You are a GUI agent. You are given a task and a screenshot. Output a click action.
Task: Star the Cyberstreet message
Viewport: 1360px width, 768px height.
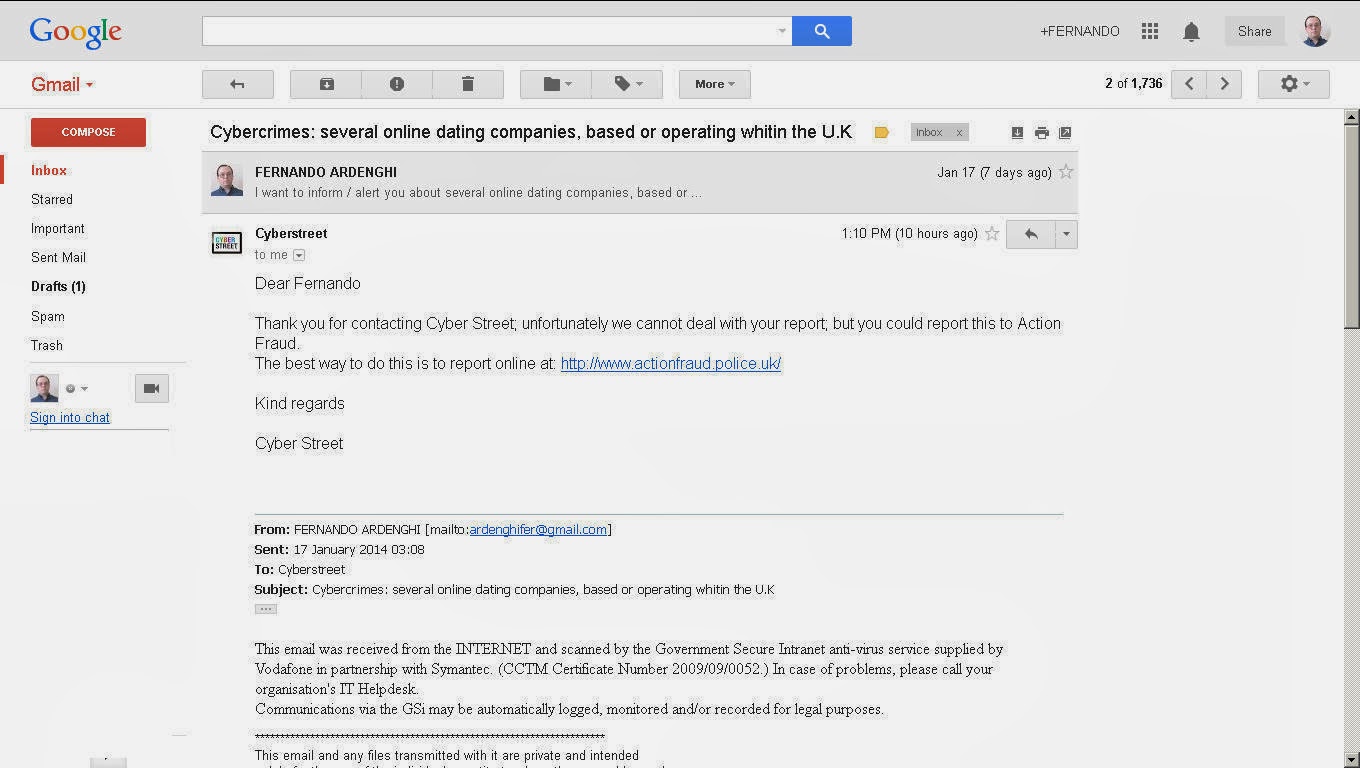point(992,234)
